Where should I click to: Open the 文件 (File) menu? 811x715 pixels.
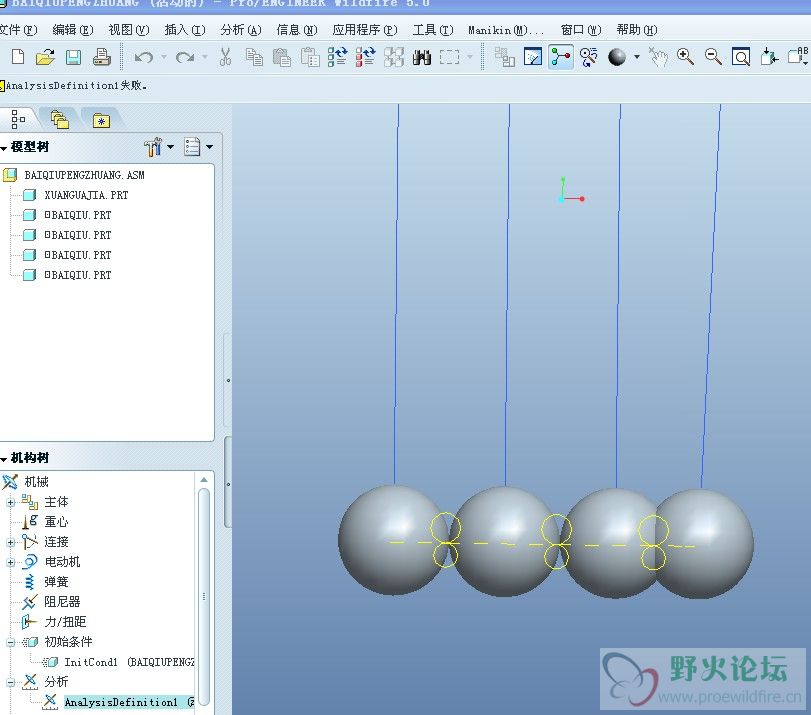19,30
